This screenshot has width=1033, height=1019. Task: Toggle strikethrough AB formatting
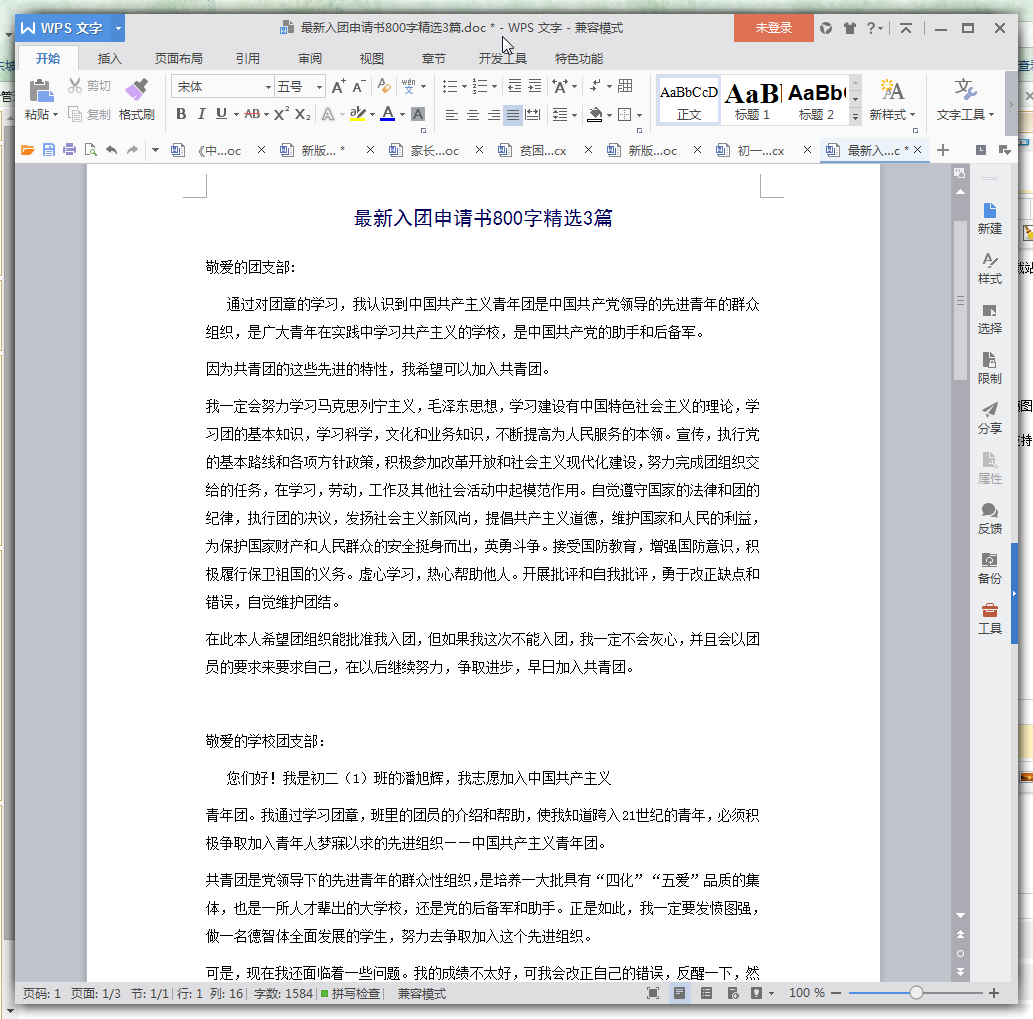[252, 114]
